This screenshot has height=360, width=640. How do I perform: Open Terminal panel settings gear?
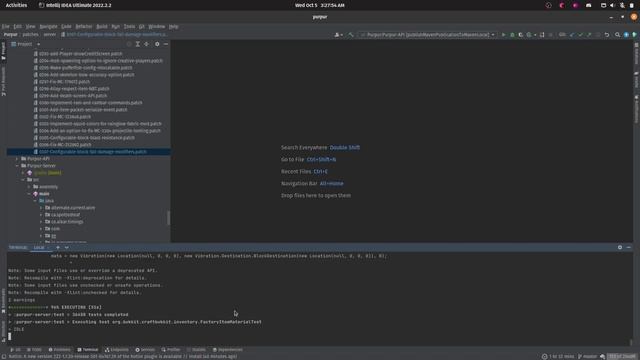click(x=620, y=248)
